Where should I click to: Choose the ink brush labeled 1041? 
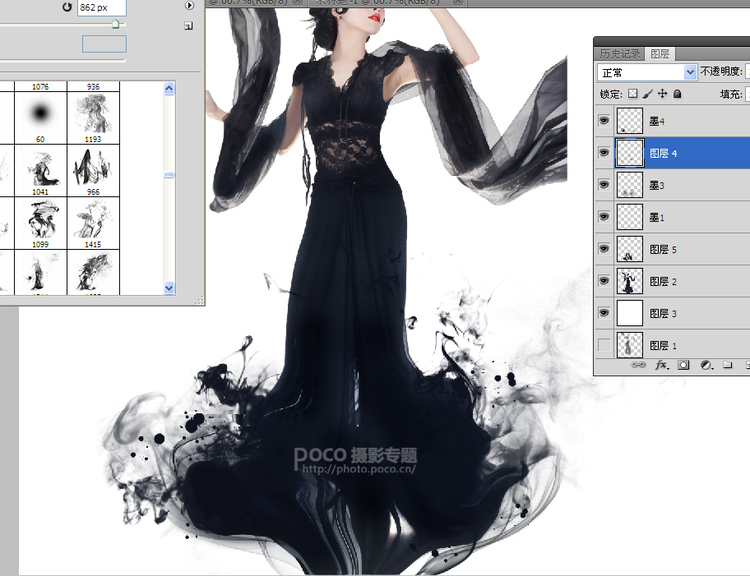pyautogui.click(x=41, y=170)
